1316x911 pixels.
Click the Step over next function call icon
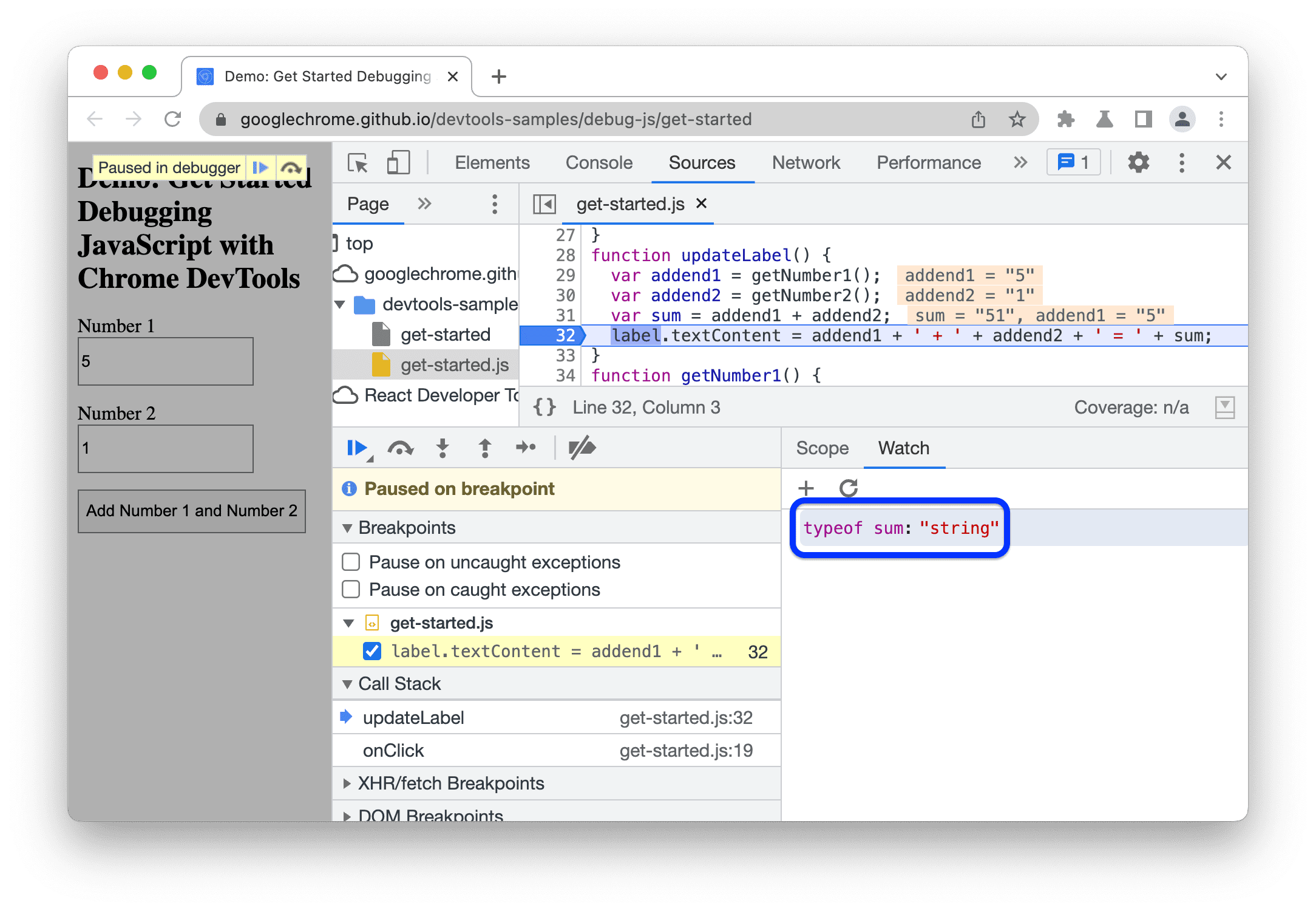(401, 449)
